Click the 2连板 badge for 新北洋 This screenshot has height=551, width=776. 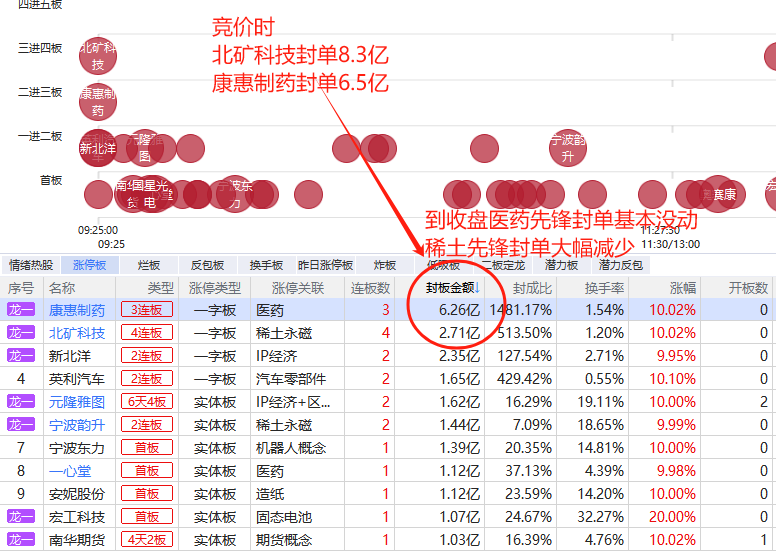point(146,355)
